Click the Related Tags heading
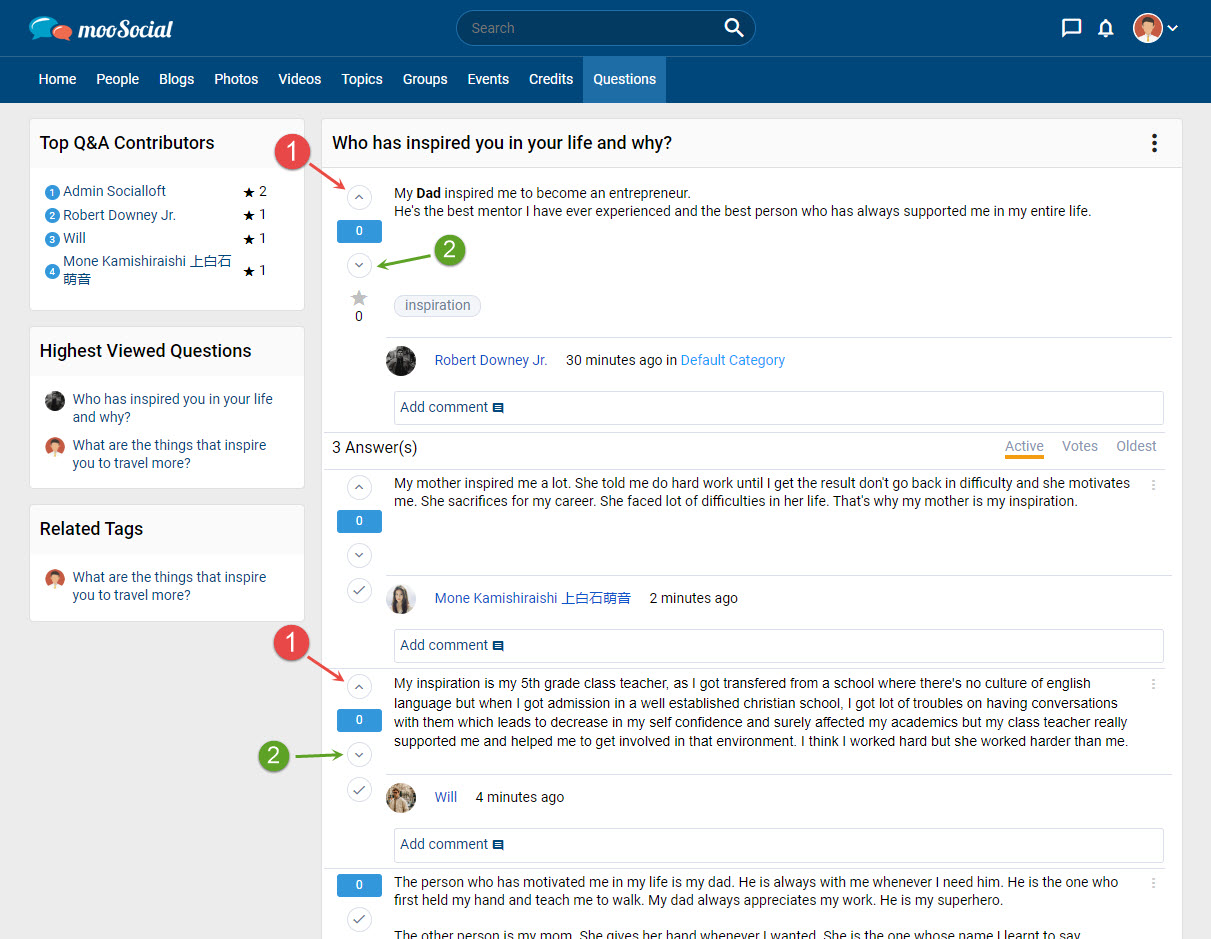 91,529
